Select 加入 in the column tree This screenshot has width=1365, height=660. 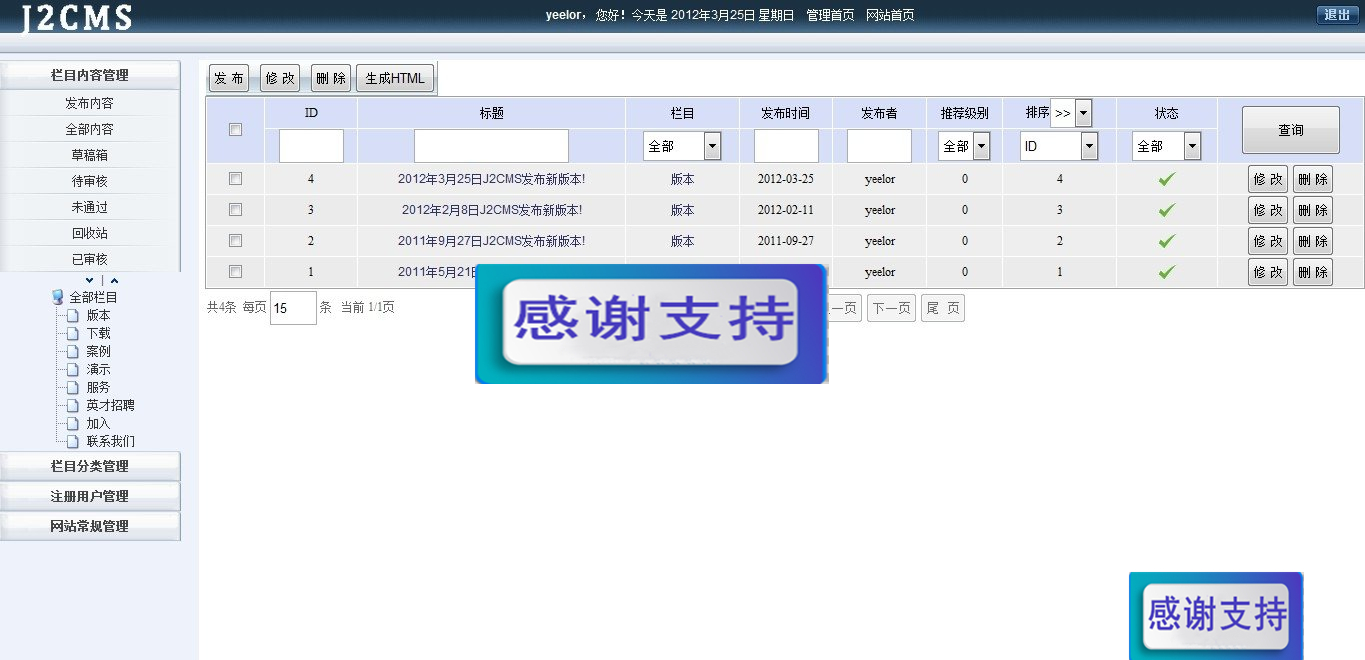click(98, 423)
